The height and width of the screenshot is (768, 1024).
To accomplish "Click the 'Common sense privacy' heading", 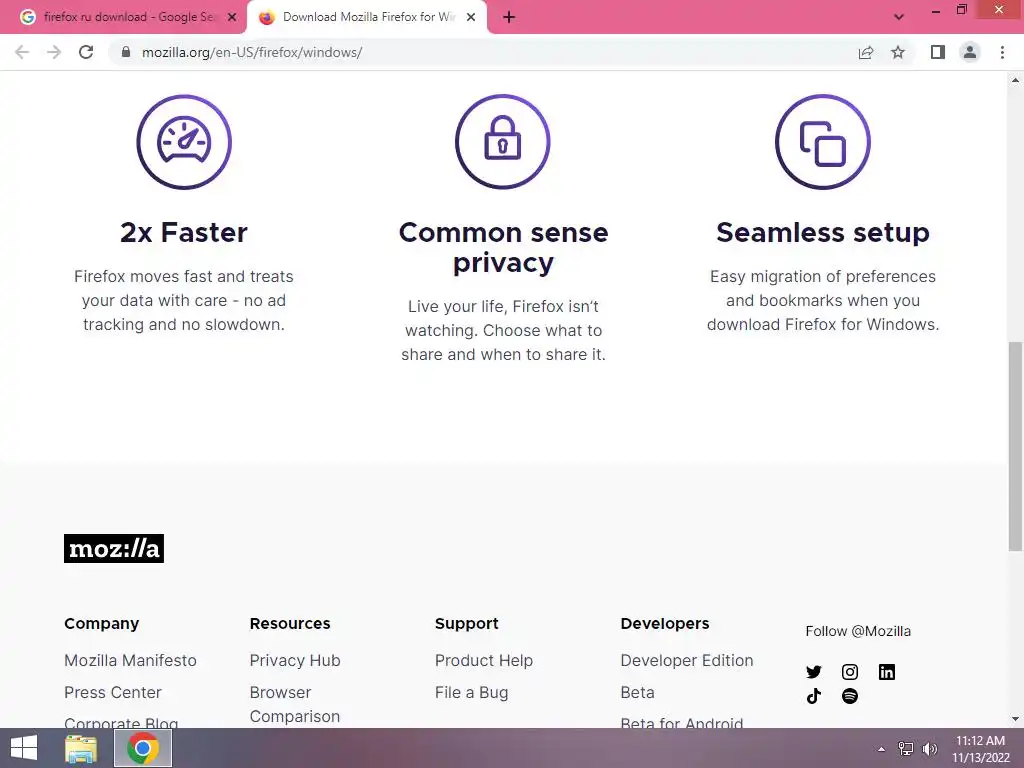I will [504, 248].
